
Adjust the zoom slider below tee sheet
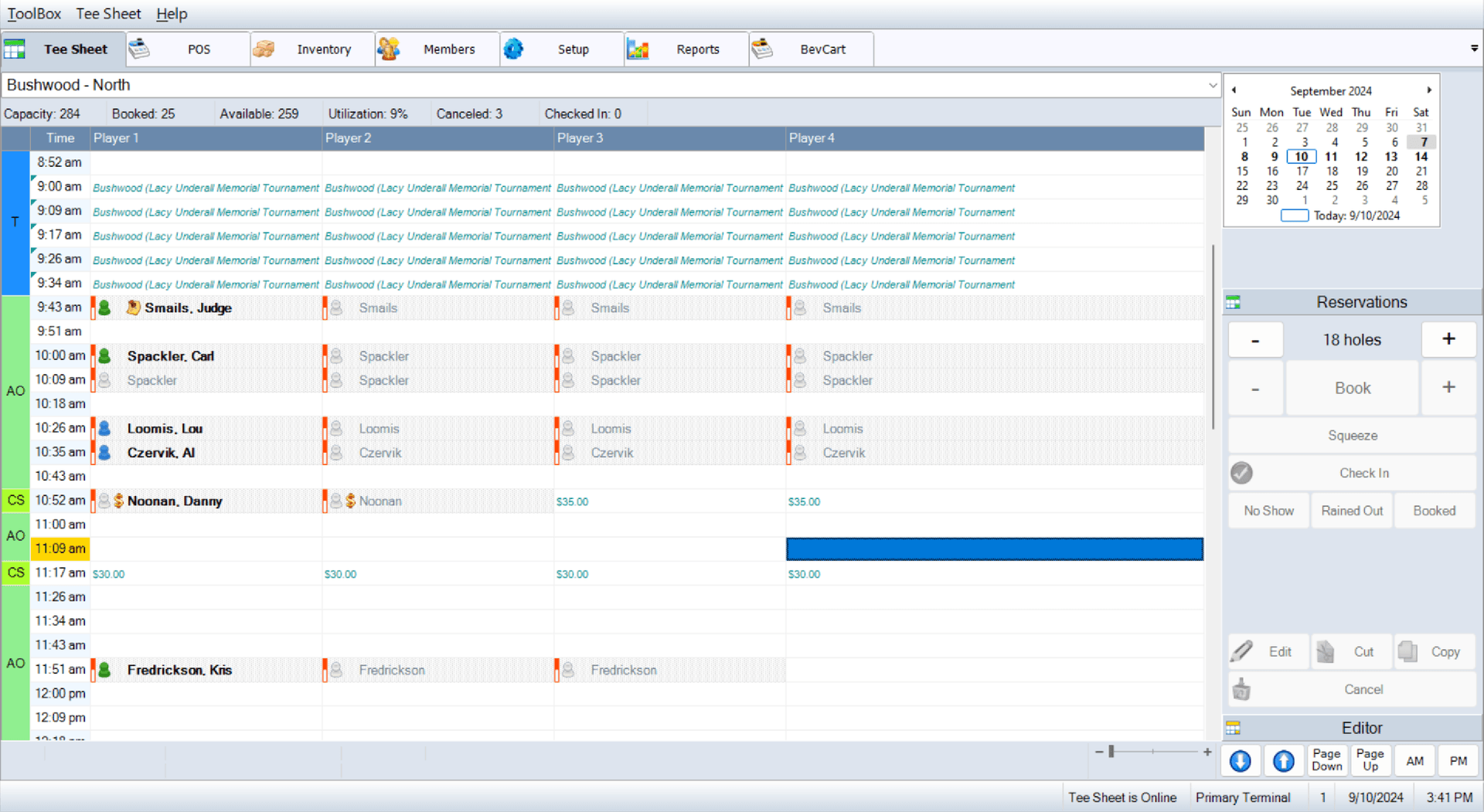(1111, 752)
